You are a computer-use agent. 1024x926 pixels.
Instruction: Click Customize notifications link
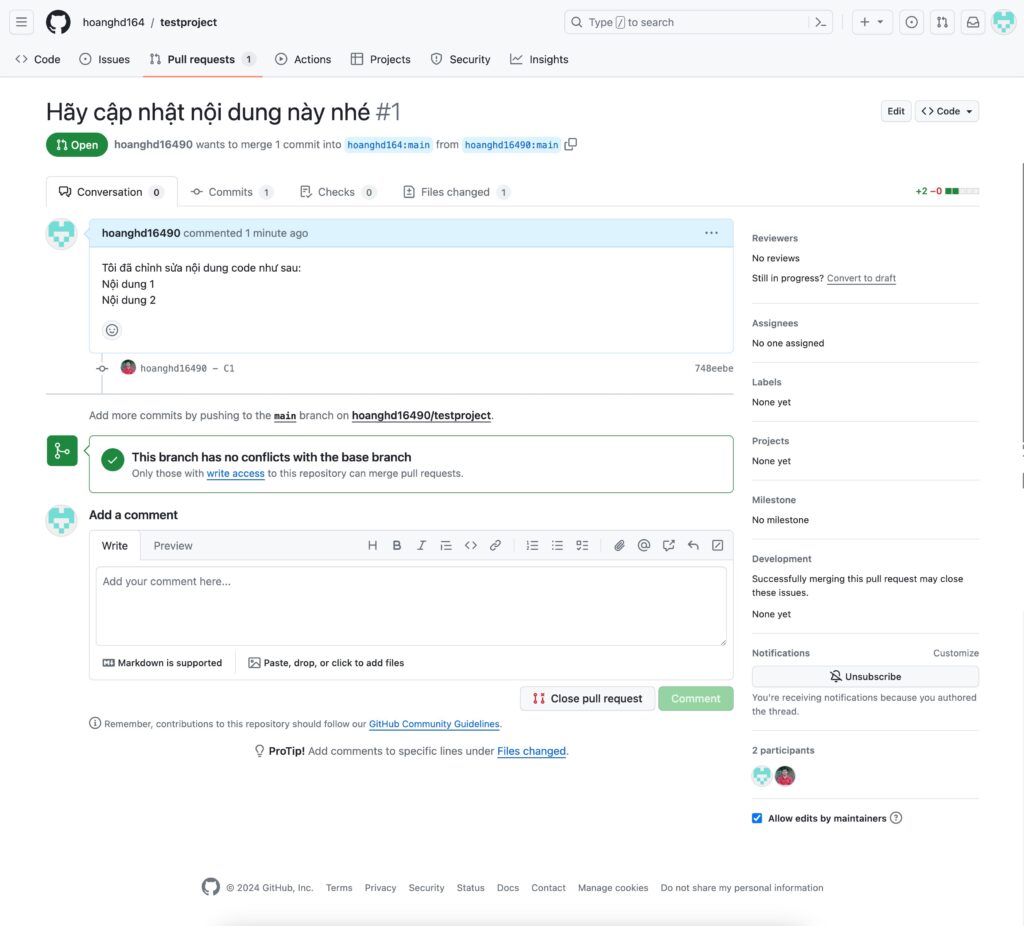955,653
